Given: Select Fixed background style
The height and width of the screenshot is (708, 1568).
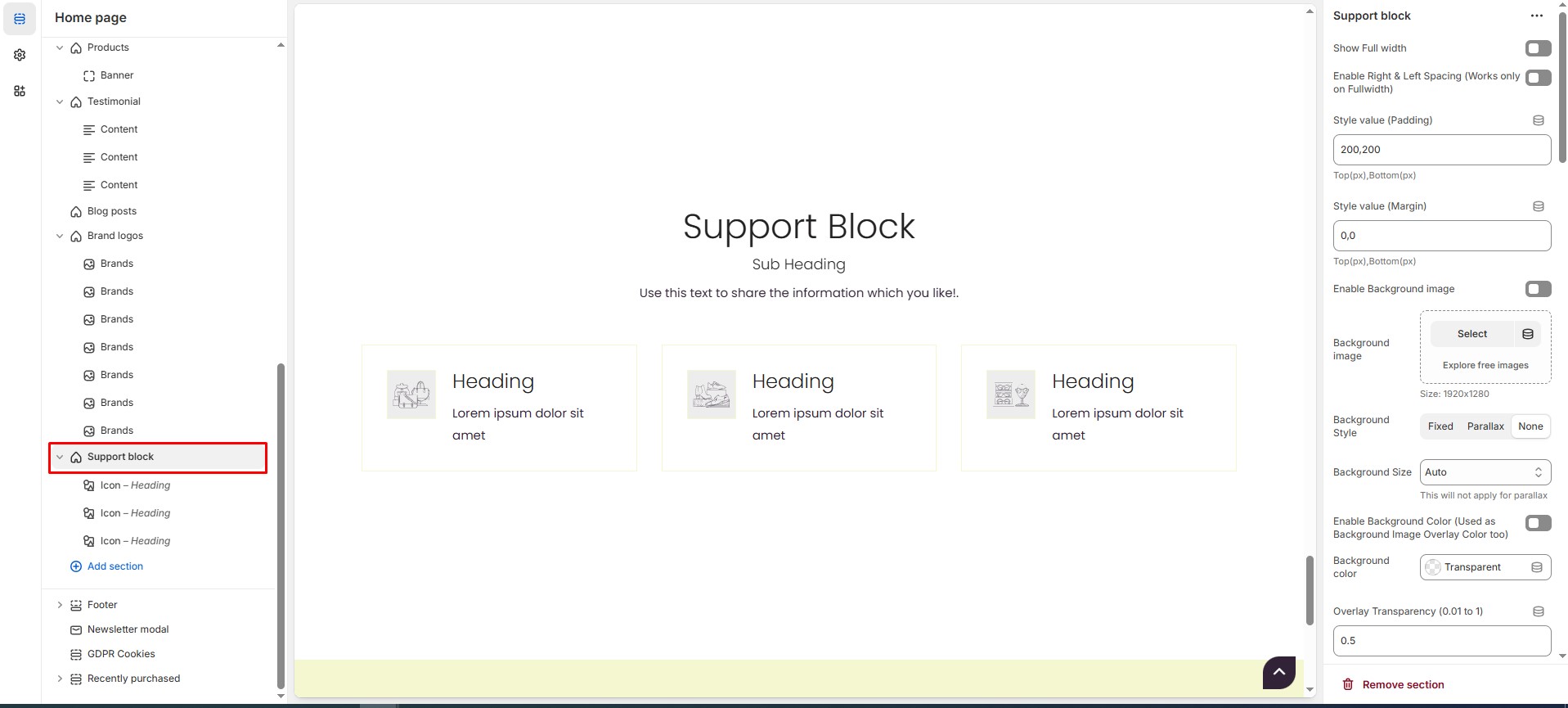Looking at the screenshot, I should (x=1440, y=426).
